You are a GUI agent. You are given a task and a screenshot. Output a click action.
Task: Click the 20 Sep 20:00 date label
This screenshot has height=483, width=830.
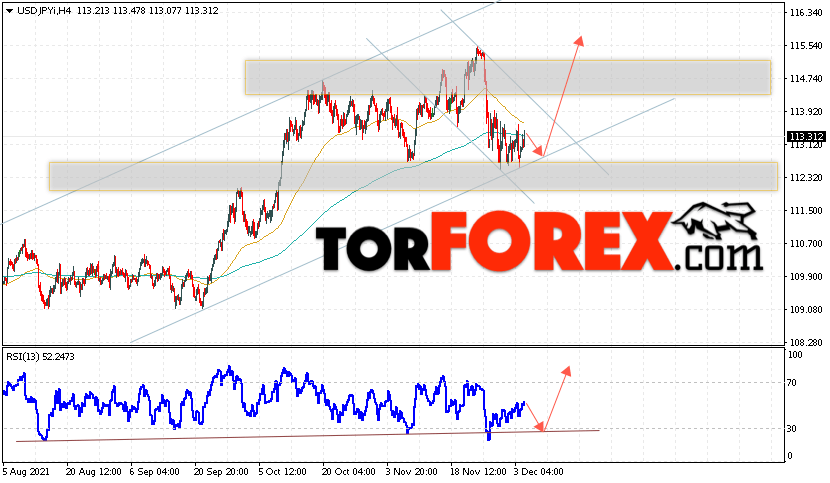point(221,471)
